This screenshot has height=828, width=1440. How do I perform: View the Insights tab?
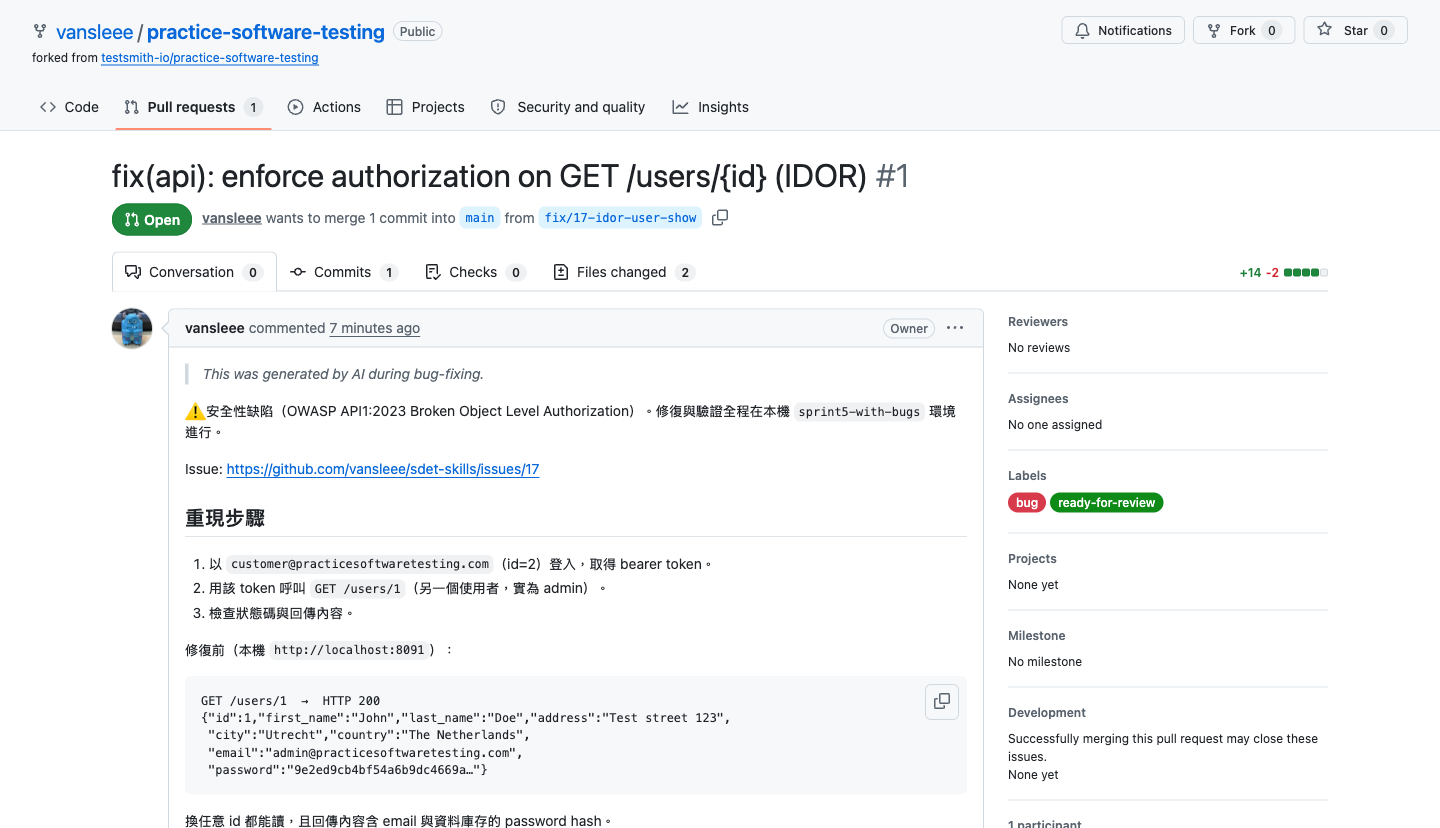710,107
